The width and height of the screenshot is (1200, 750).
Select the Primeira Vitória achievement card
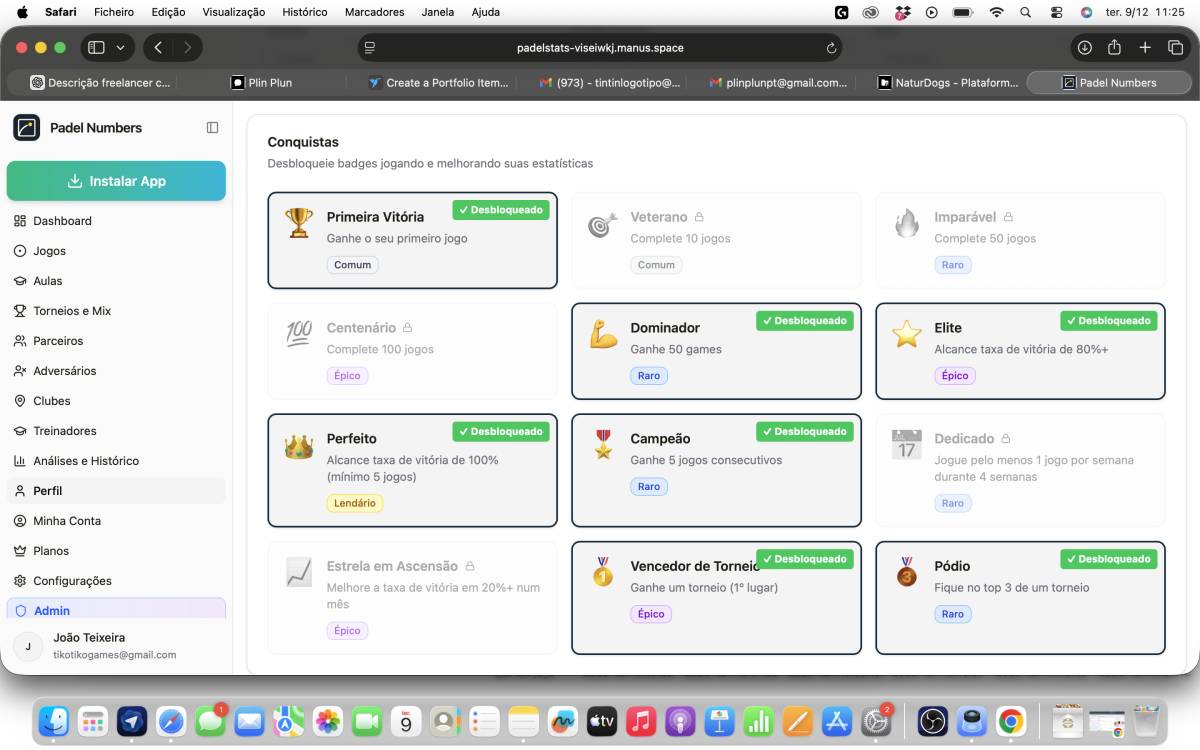coord(412,240)
